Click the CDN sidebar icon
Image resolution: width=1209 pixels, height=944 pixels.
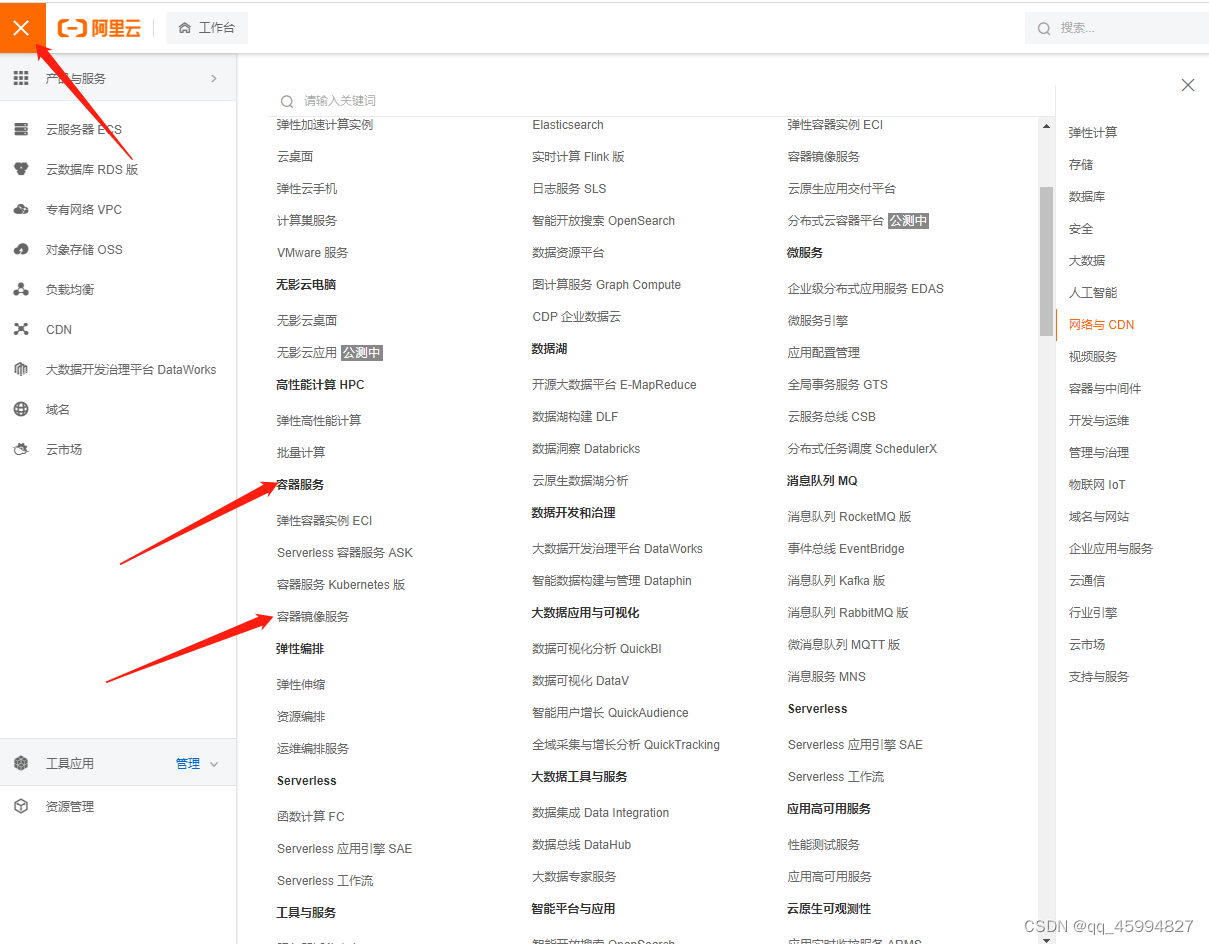pos(21,329)
